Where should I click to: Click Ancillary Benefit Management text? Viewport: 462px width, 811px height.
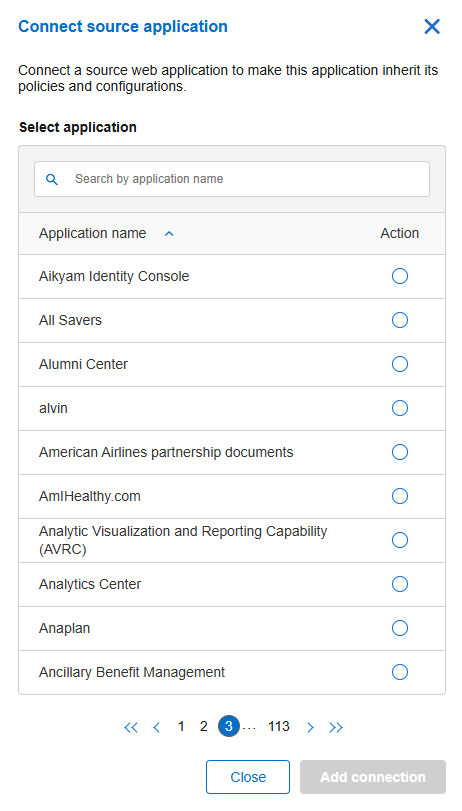132,672
